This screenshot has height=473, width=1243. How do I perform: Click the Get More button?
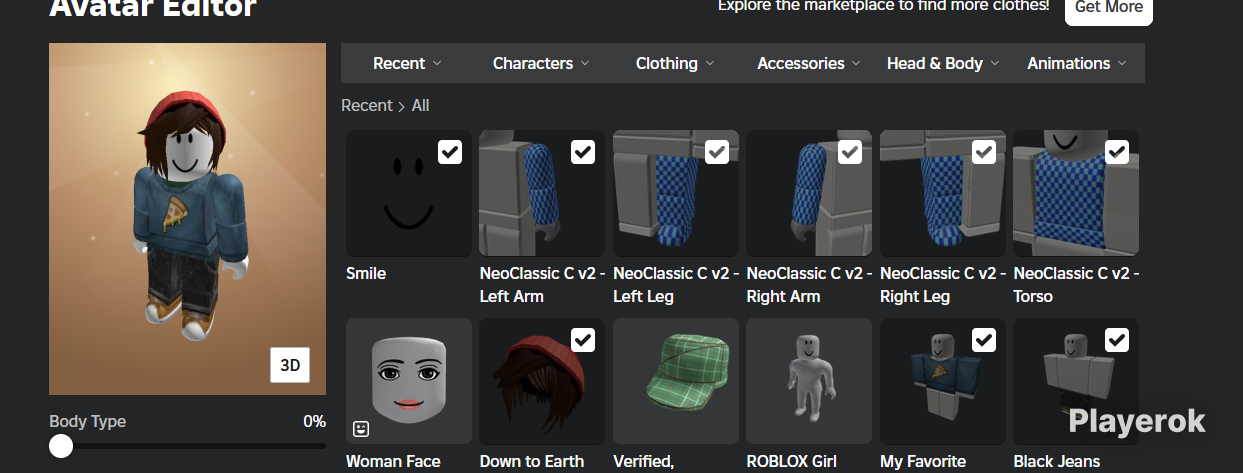[x=1109, y=8]
